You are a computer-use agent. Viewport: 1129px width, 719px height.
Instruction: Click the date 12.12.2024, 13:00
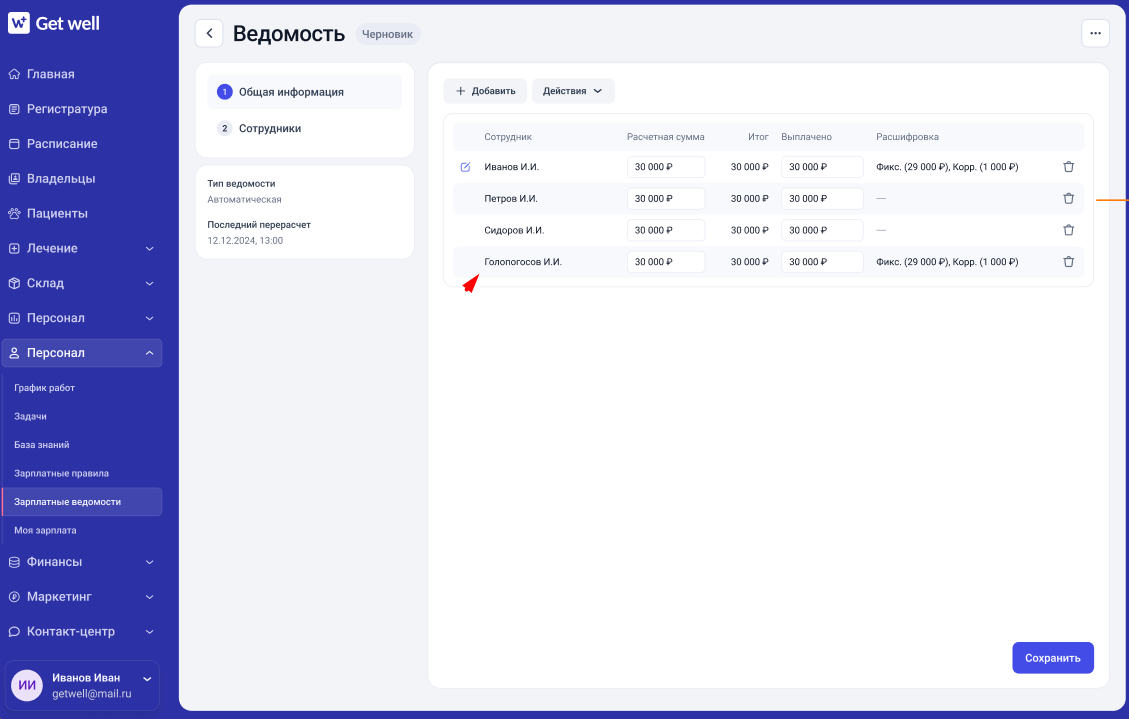[245, 240]
